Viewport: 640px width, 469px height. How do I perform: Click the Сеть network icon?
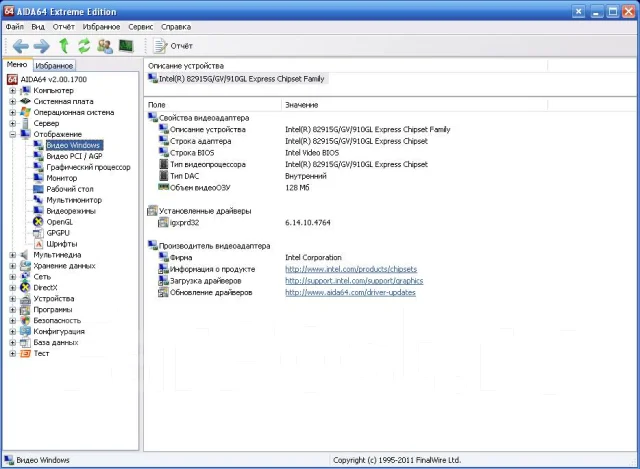coord(25,276)
